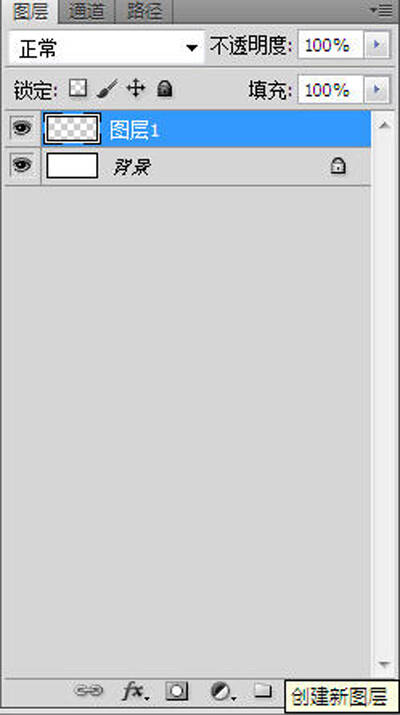The image size is (400, 715).
Task: Open the fx layer style menu
Action: coord(135,691)
